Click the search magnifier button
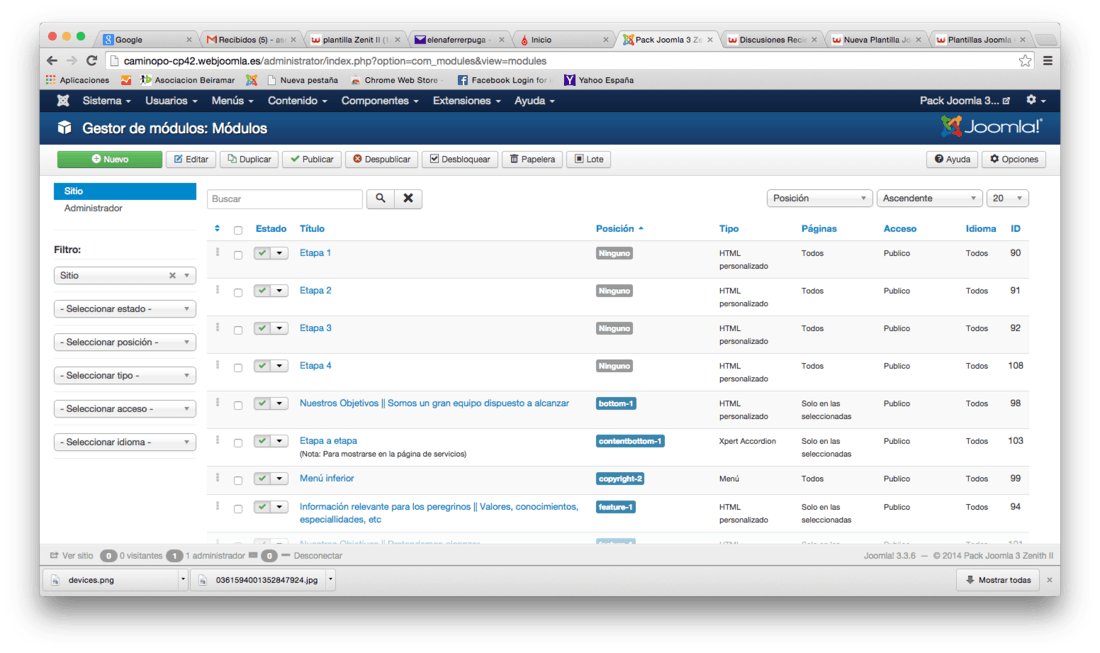This screenshot has width=1100, height=653. pos(380,198)
